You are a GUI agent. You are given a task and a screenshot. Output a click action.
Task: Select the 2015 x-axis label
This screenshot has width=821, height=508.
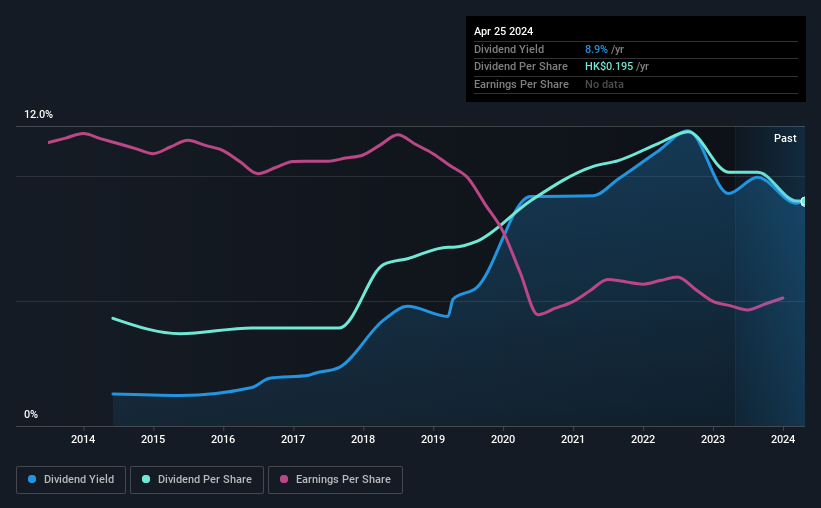tap(153, 439)
